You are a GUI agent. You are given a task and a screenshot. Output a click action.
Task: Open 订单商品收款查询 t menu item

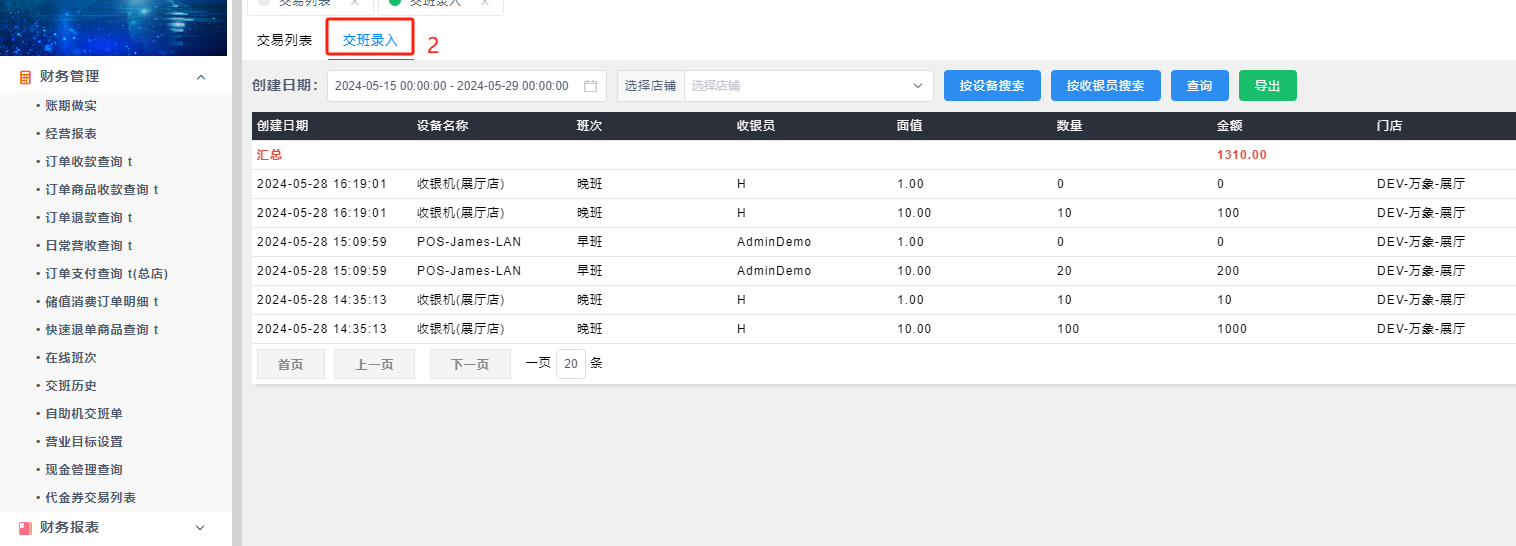[x=101, y=189]
